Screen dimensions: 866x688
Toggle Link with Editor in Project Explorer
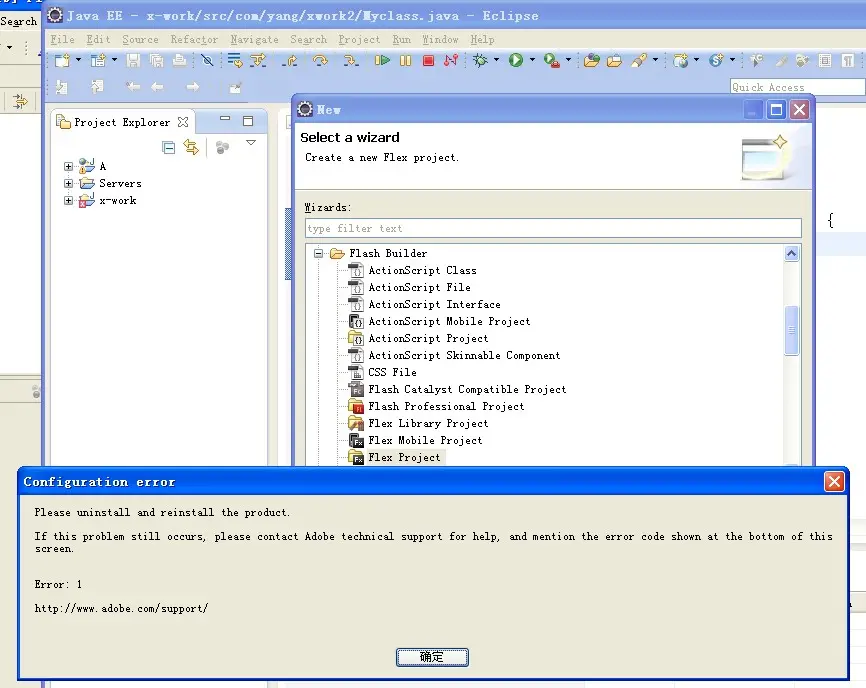[191, 147]
